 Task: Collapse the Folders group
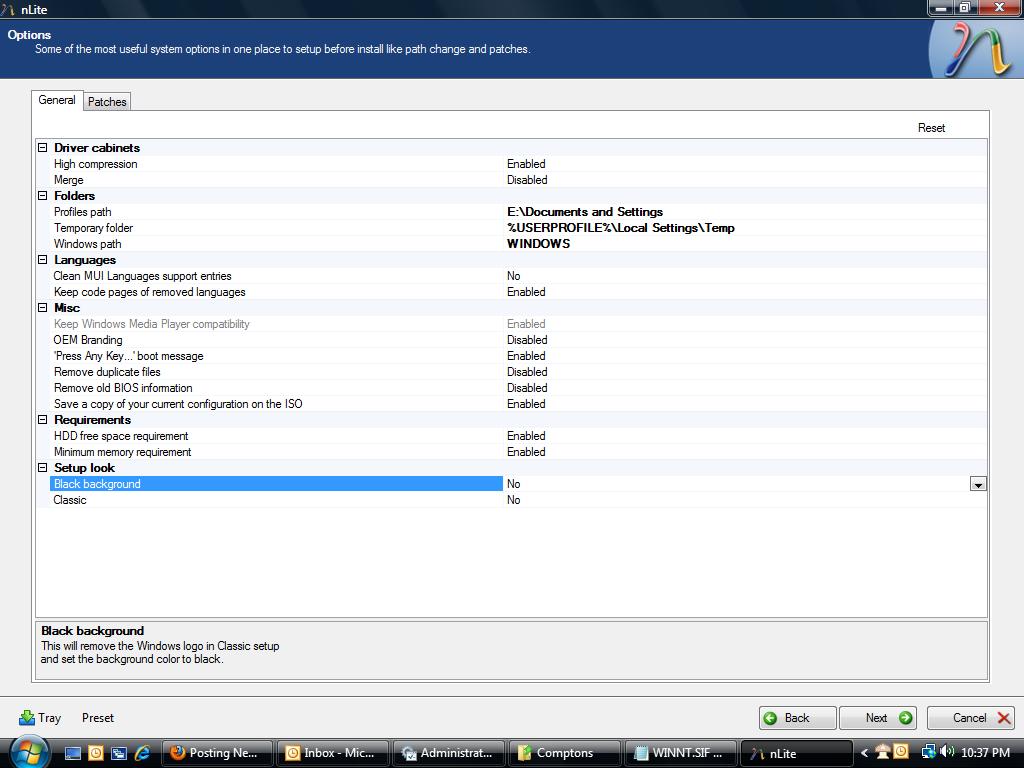[x=42, y=196]
